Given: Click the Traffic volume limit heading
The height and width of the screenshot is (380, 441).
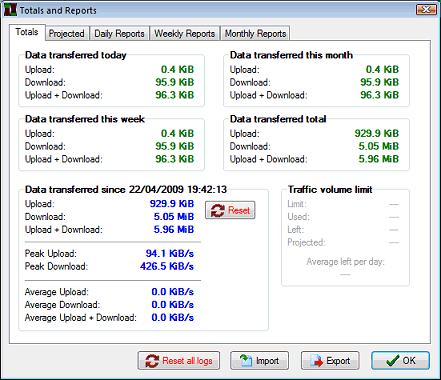Looking at the screenshot, I should pyautogui.click(x=330, y=190).
